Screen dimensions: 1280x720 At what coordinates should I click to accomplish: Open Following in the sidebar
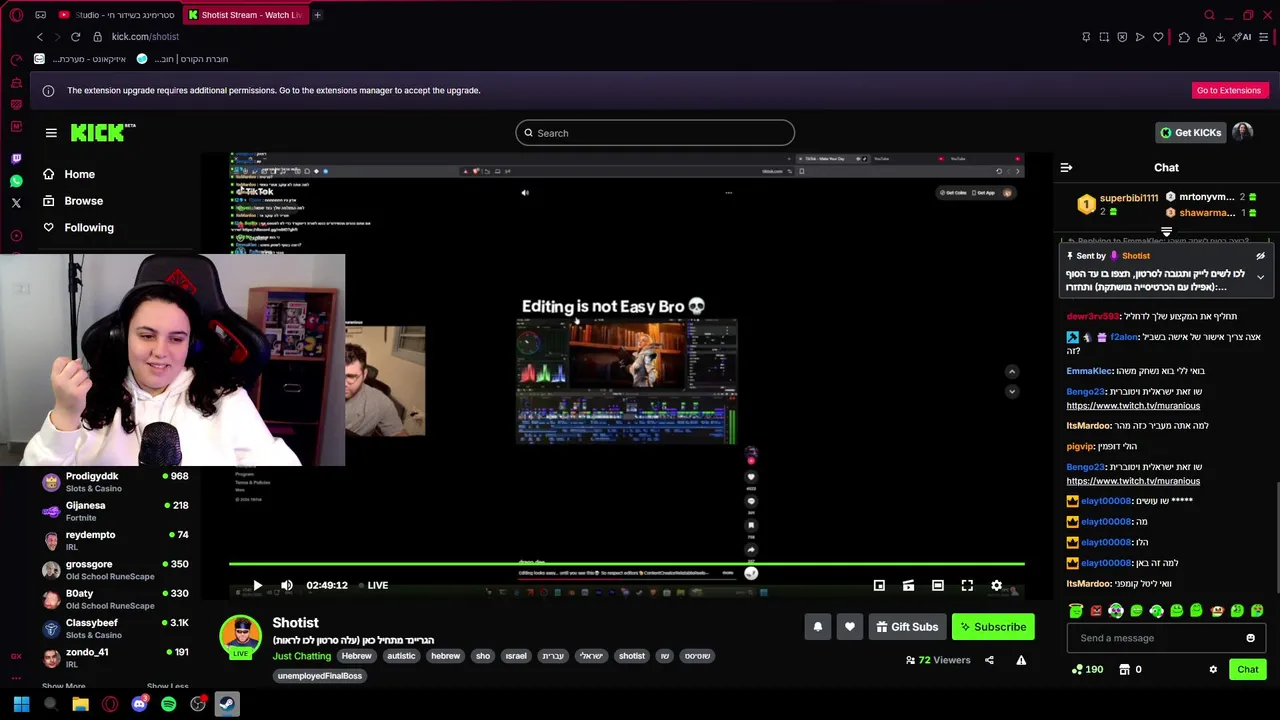pyautogui.click(x=77, y=227)
